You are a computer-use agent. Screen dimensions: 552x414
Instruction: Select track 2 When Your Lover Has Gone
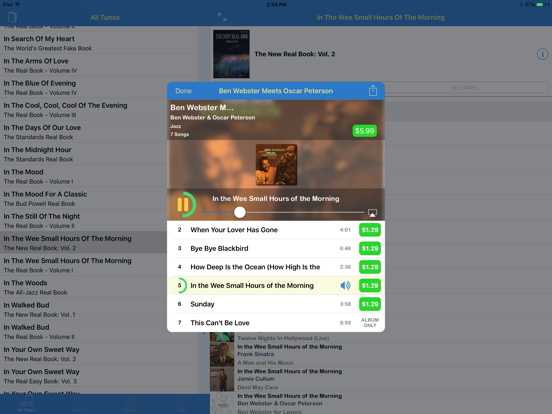[x=276, y=230]
